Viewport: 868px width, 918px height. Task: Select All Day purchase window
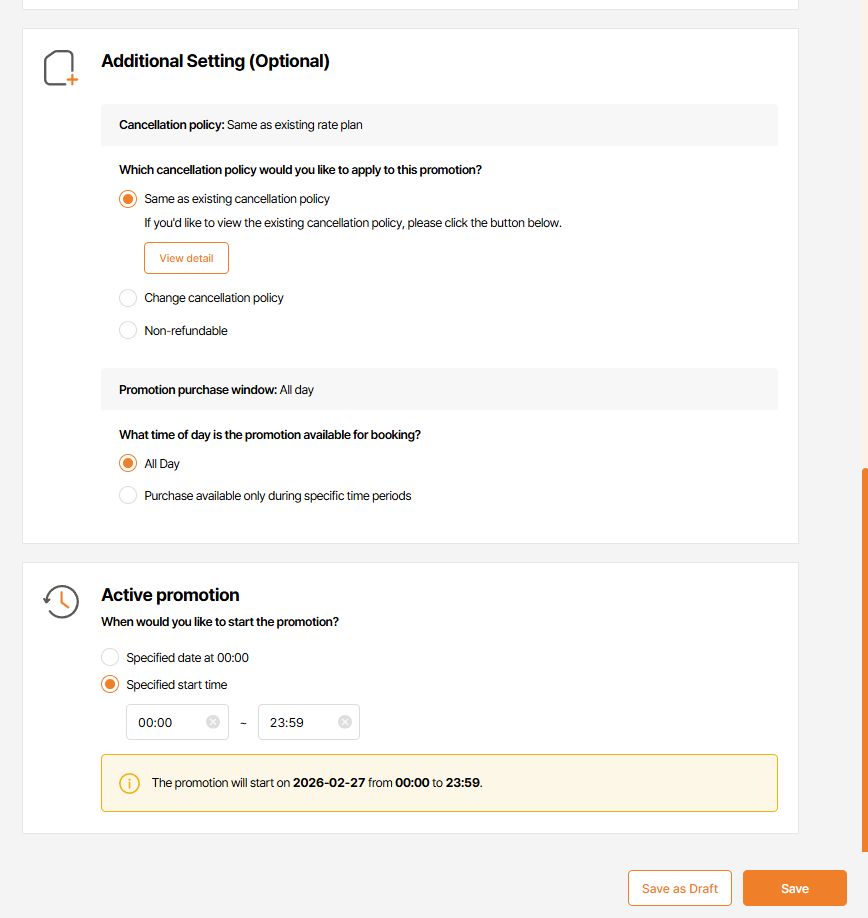point(128,464)
